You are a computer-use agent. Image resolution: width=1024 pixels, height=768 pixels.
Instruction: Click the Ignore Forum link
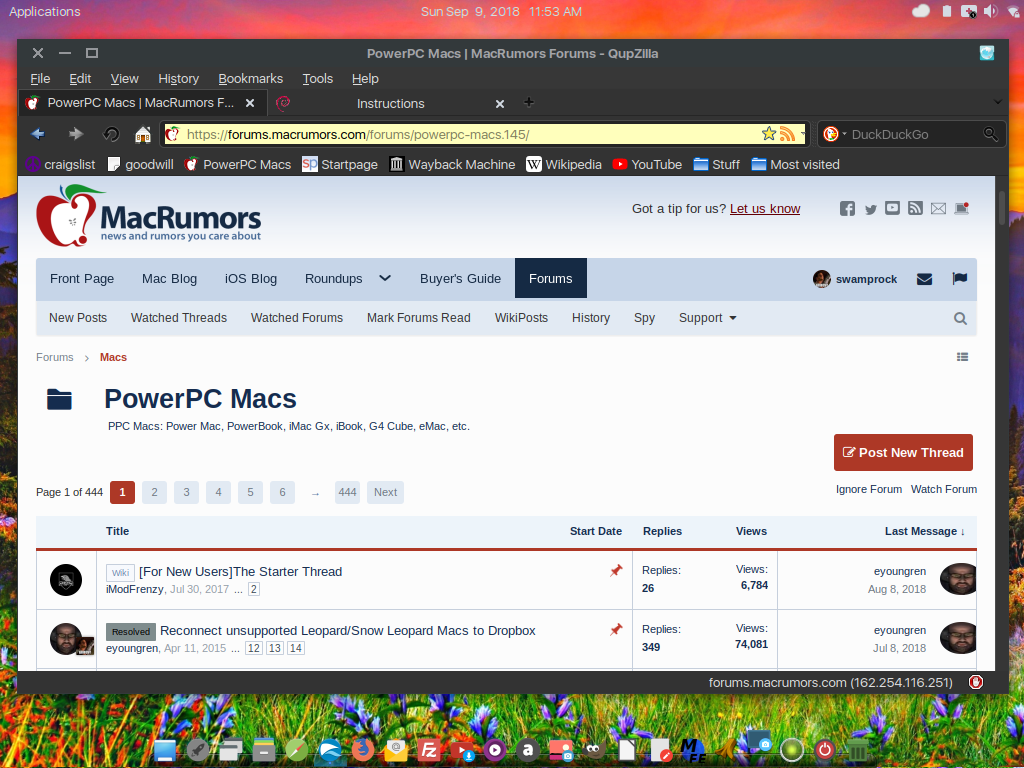tap(869, 489)
